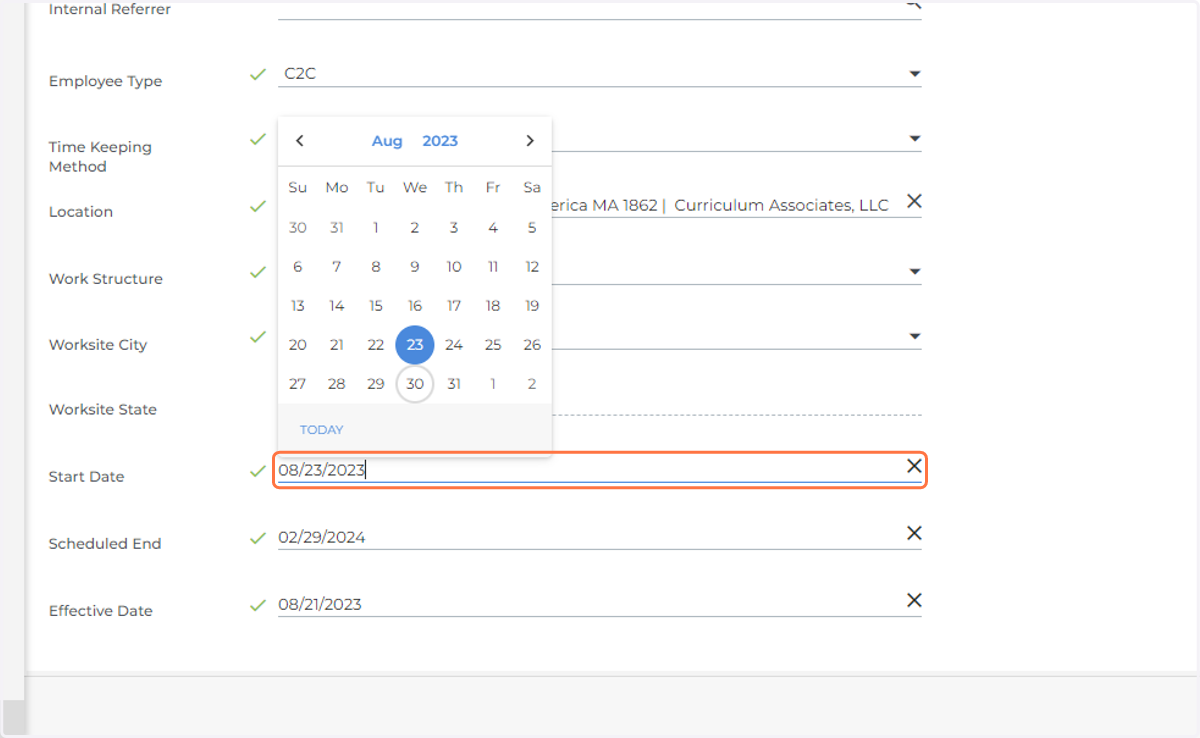This screenshot has width=1200, height=738.
Task: Select August 21 in calendar
Action: coord(337,345)
